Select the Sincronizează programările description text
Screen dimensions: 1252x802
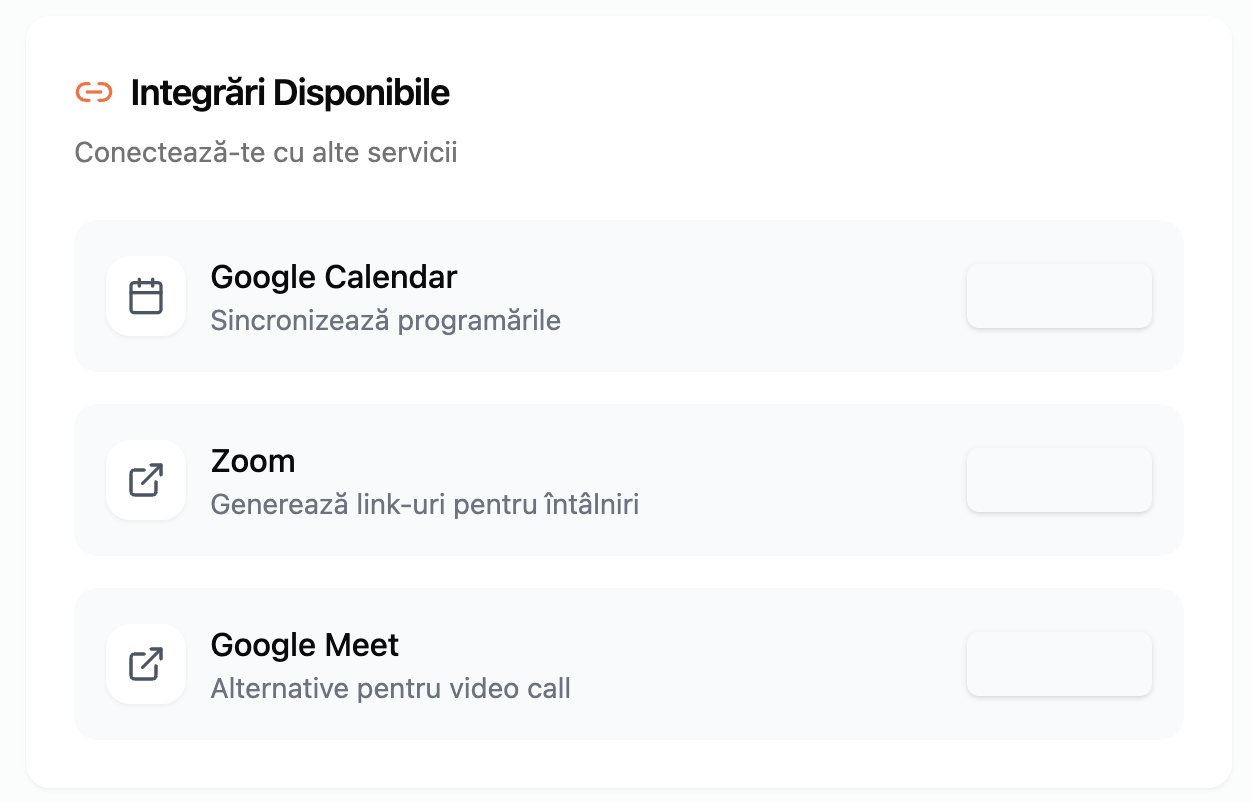pyautogui.click(x=385, y=320)
